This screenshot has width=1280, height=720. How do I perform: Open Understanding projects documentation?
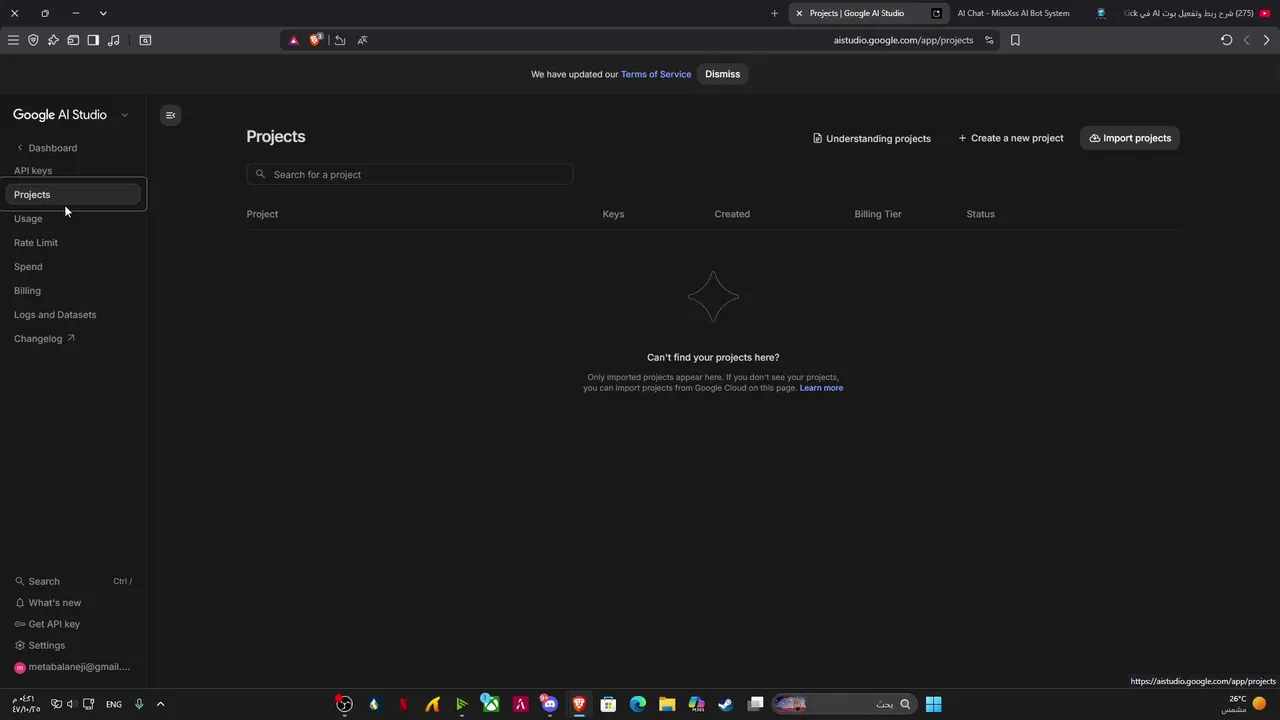point(872,138)
